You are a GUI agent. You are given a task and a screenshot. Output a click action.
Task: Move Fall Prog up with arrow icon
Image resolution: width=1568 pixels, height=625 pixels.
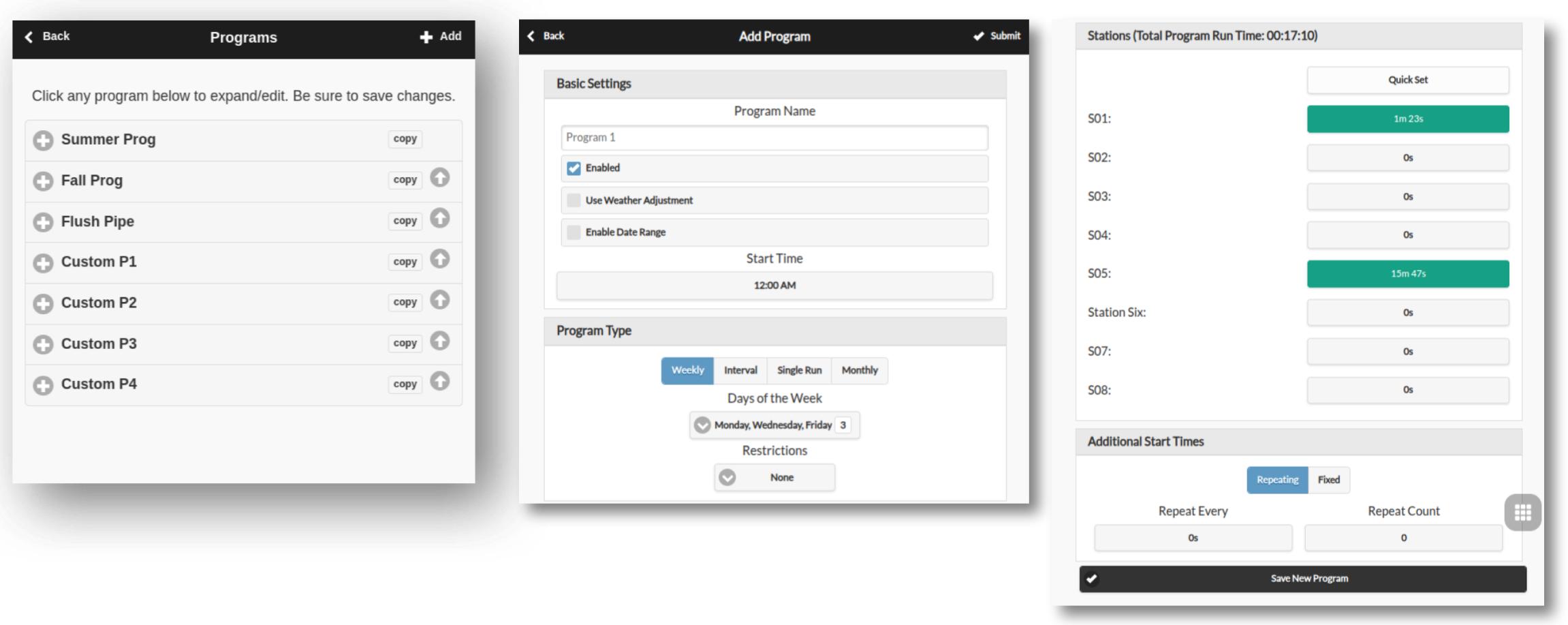point(440,178)
